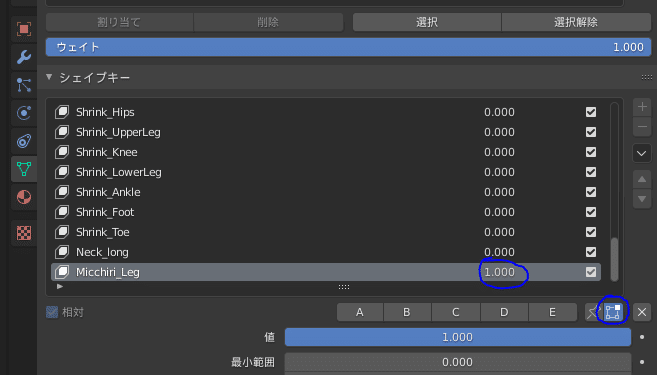Open the shape key specials dropdown menu
Screen dimensions: 657x375
pyautogui.click(x=642, y=153)
